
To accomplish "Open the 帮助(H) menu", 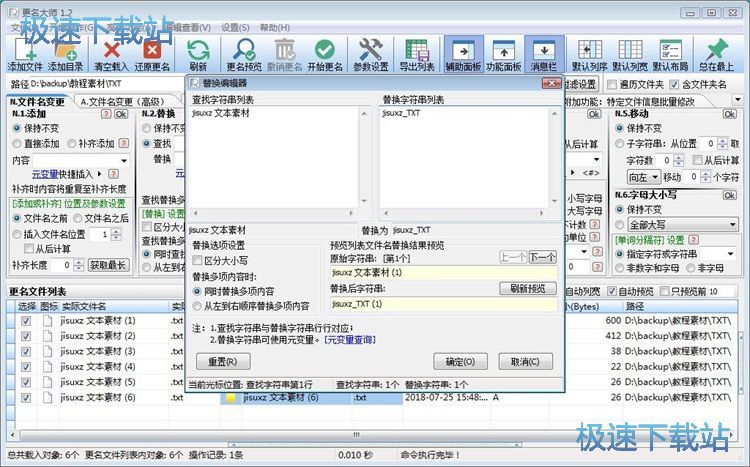I will (275, 28).
